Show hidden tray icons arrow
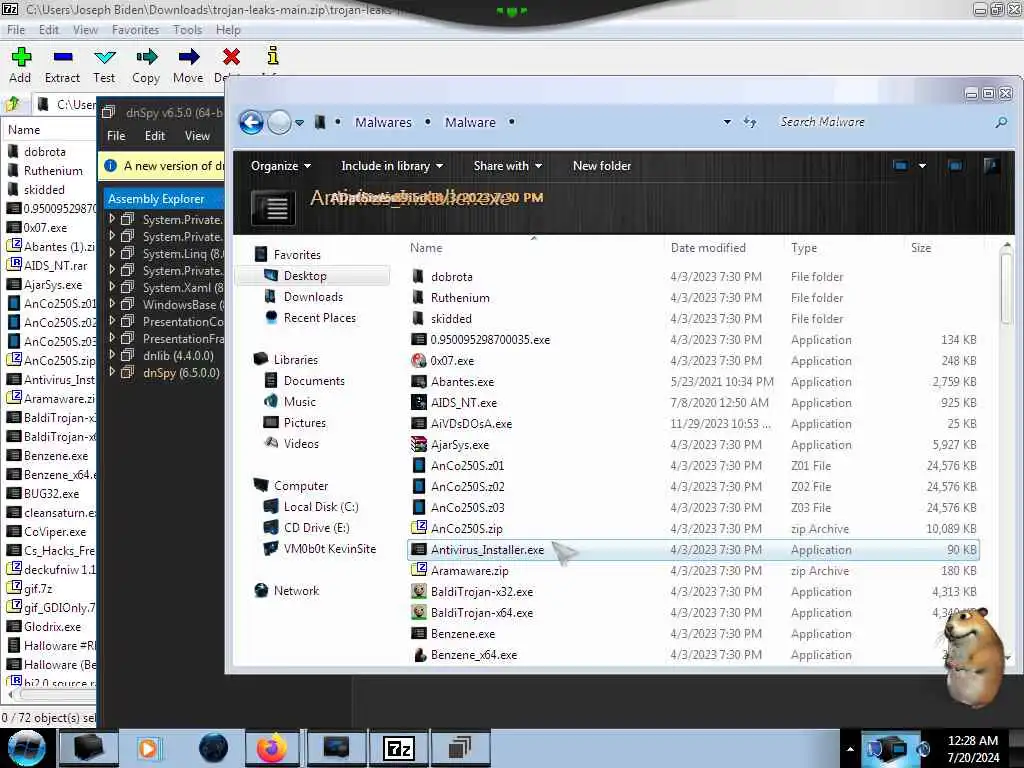This screenshot has height=768, width=1024. [850, 749]
